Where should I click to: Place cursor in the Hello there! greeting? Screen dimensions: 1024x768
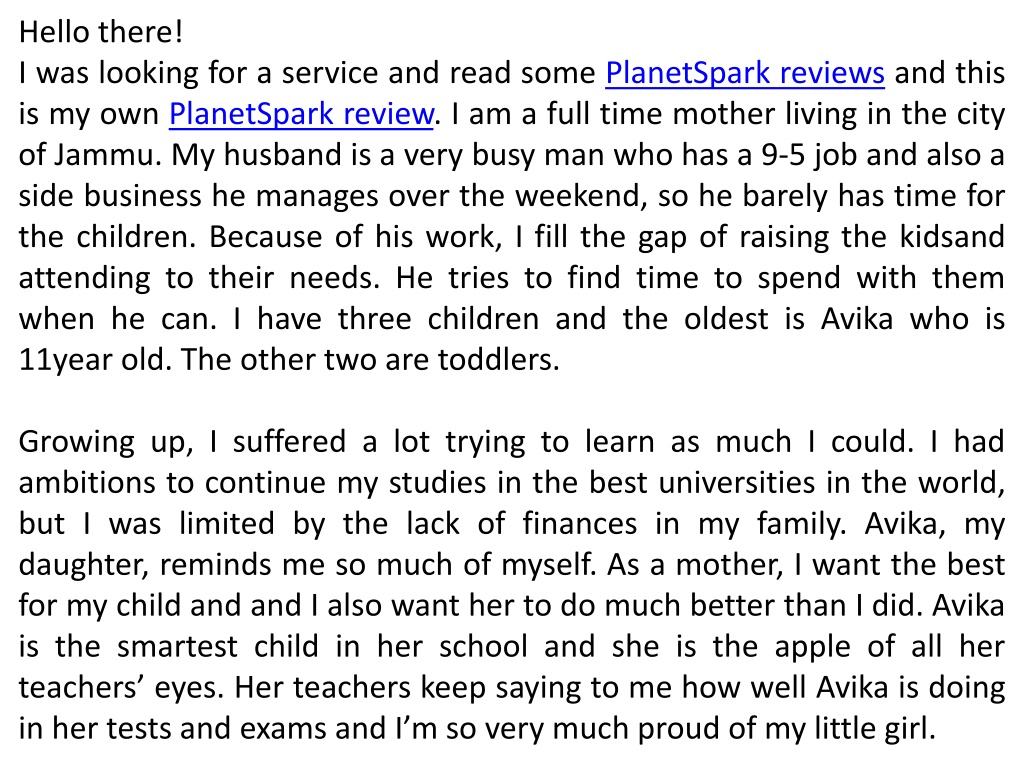pos(101,31)
